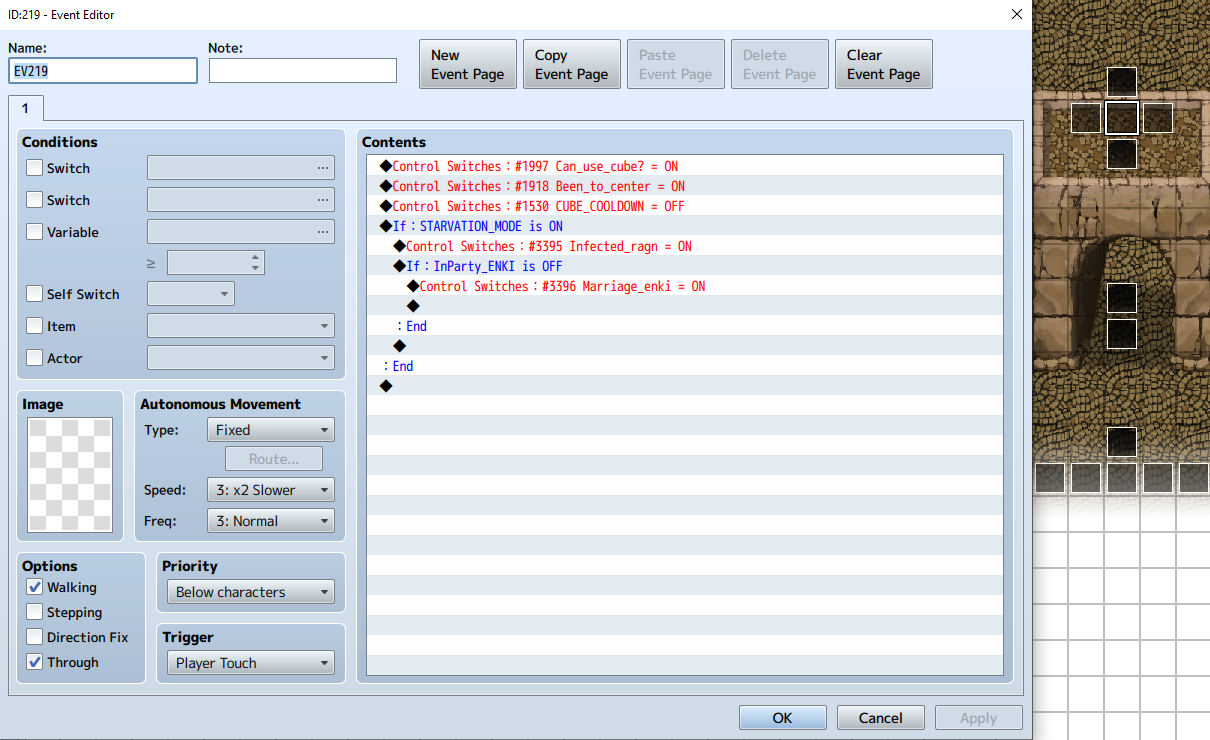Screen dimensions: 1210x740
Task: Toggle the Self Switch condition checkbox
Action: click(x=35, y=294)
